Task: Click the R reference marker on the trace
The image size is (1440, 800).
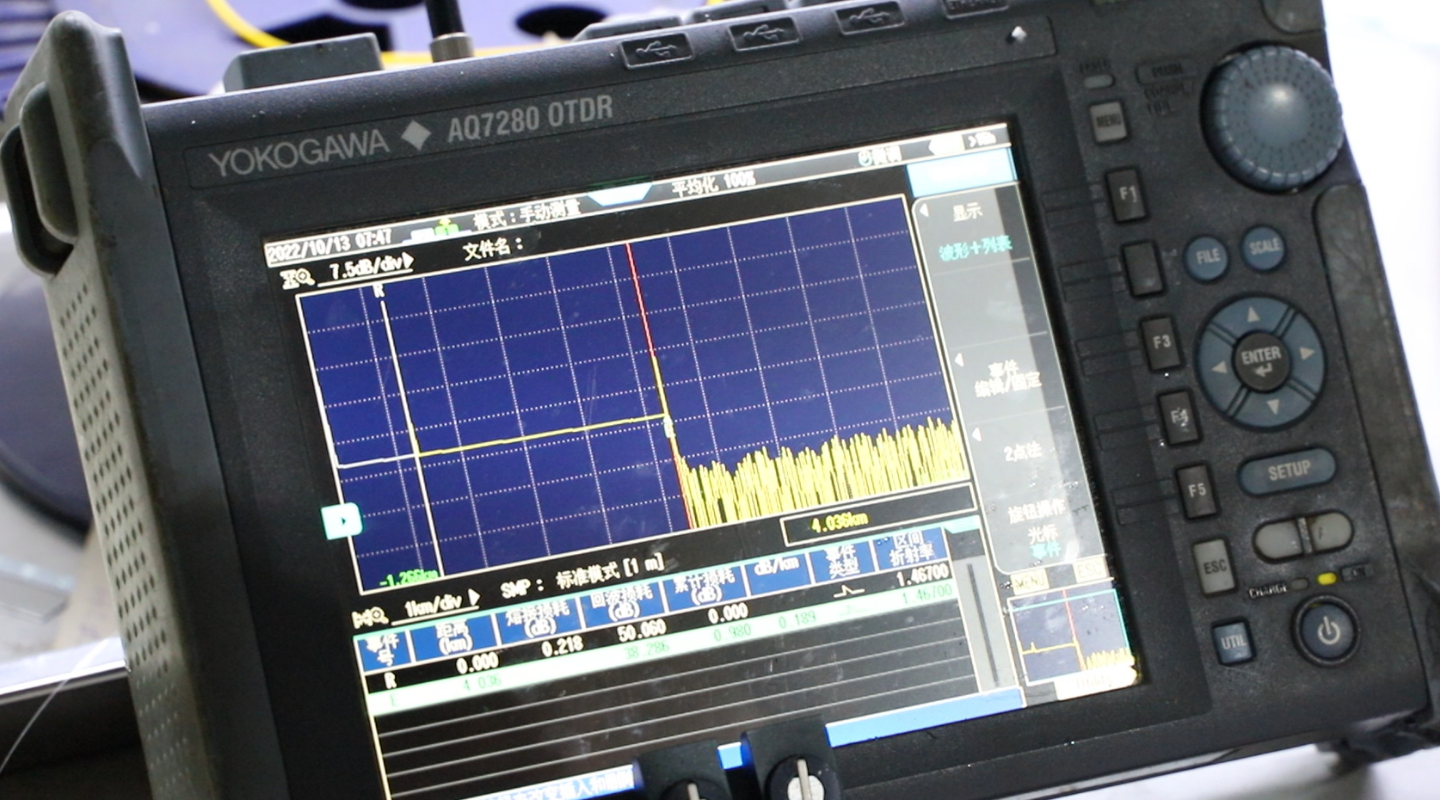Action: pyautogui.click(x=379, y=290)
